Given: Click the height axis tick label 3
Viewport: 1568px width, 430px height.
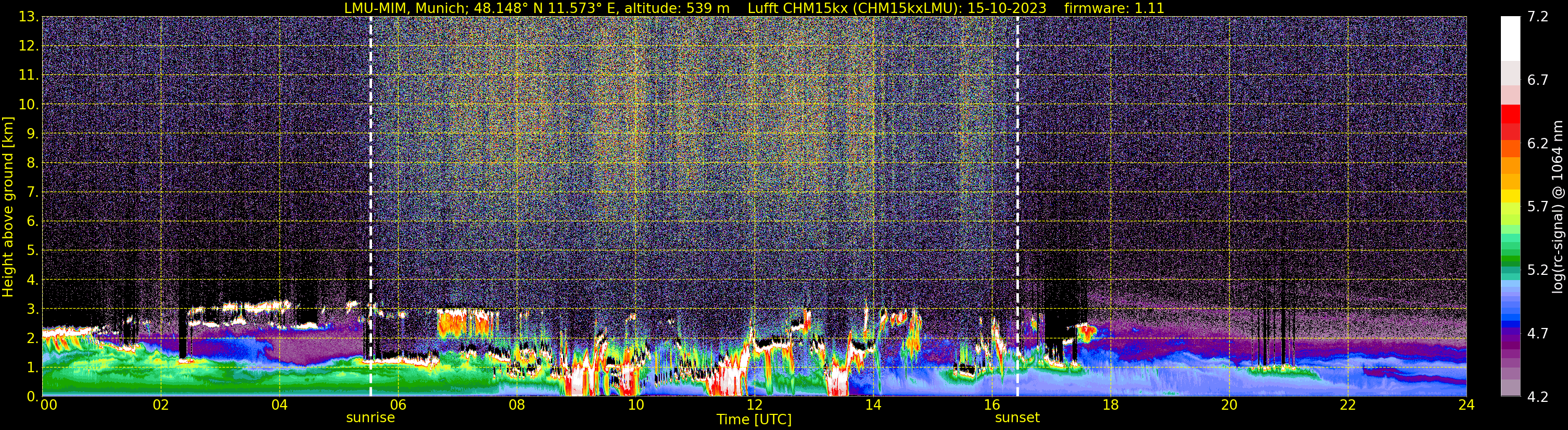Looking at the screenshot, I should tap(32, 309).
